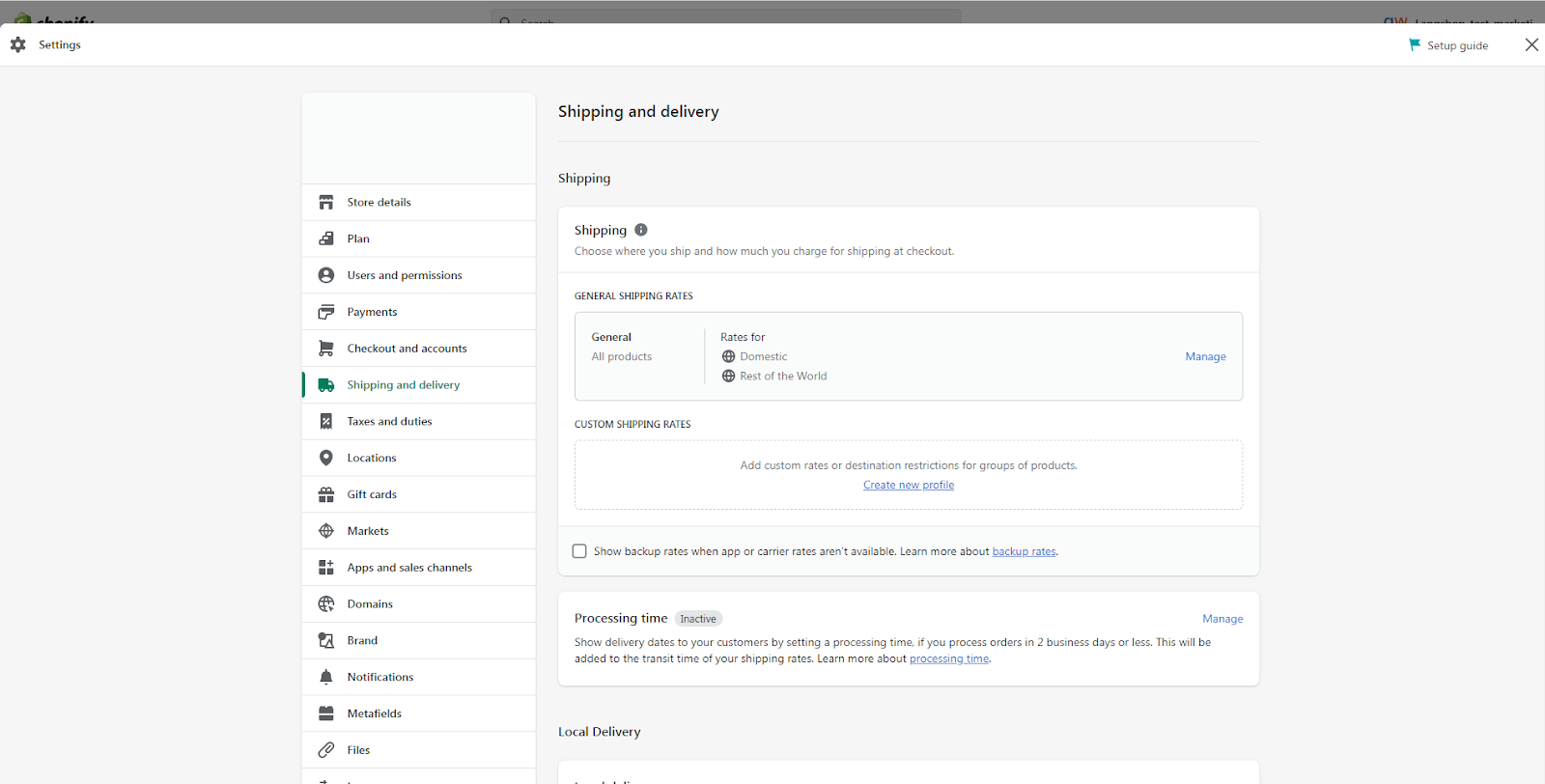Click the Checkout cart icon

point(326,349)
